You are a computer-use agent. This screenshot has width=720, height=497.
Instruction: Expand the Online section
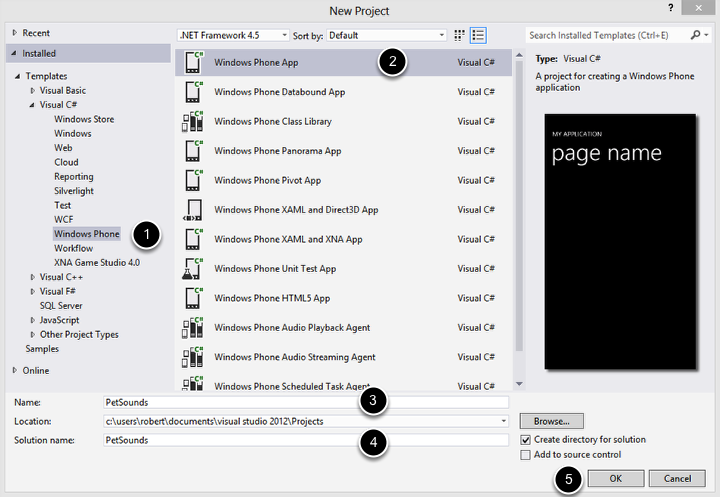15,370
